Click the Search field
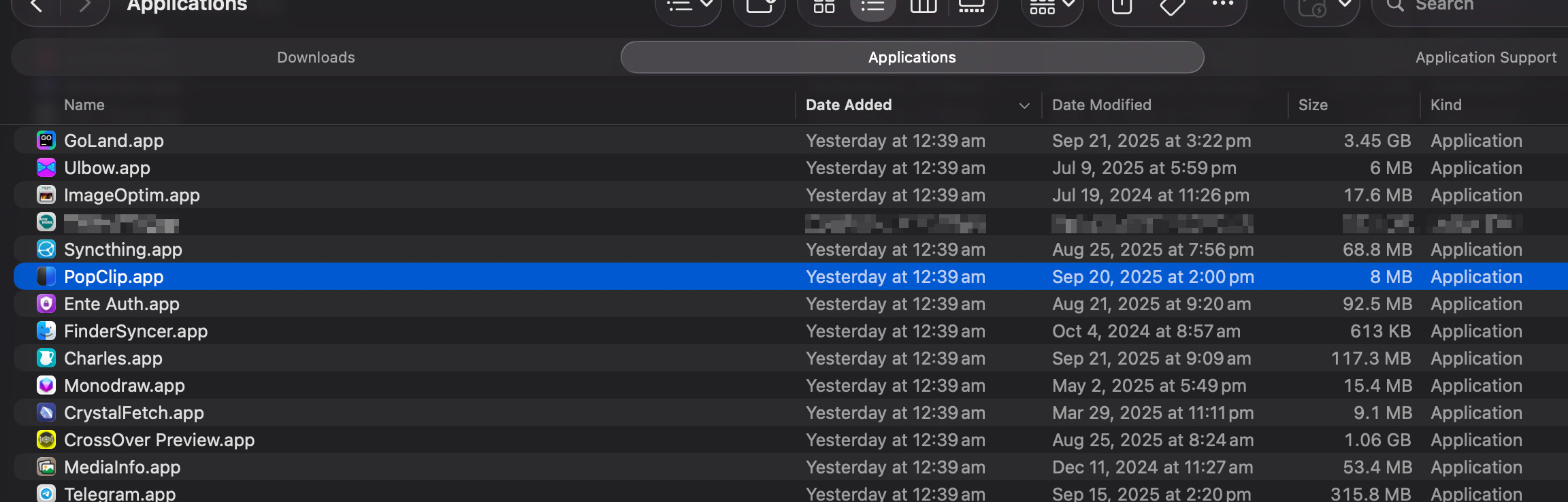The image size is (1568, 502). coord(1470,7)
